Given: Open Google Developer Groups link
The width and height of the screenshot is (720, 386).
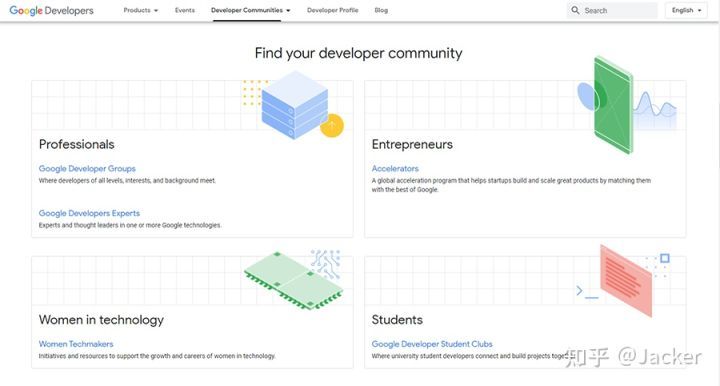Looking at the screenshot, I should click(x=87, y=168).
